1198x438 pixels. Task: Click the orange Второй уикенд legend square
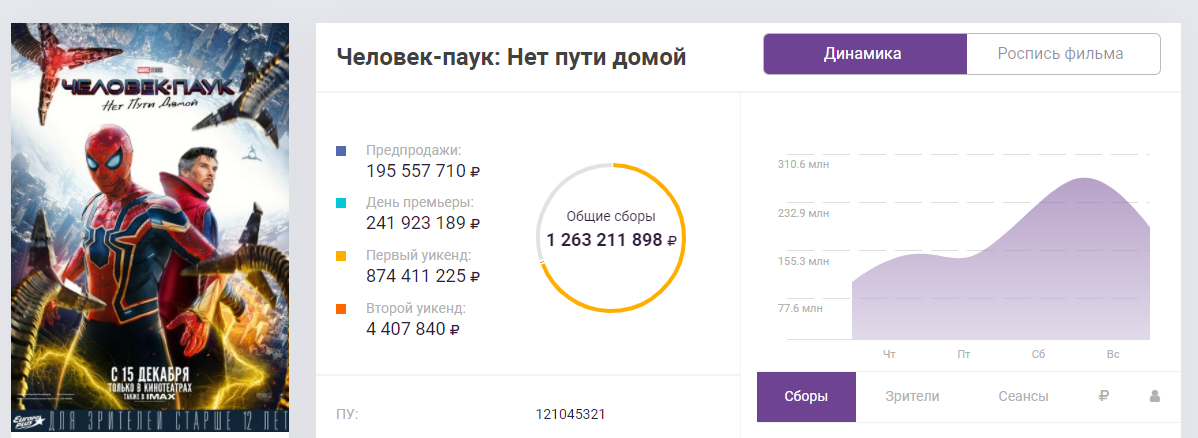pyautogui.click(x=341, y=309)
